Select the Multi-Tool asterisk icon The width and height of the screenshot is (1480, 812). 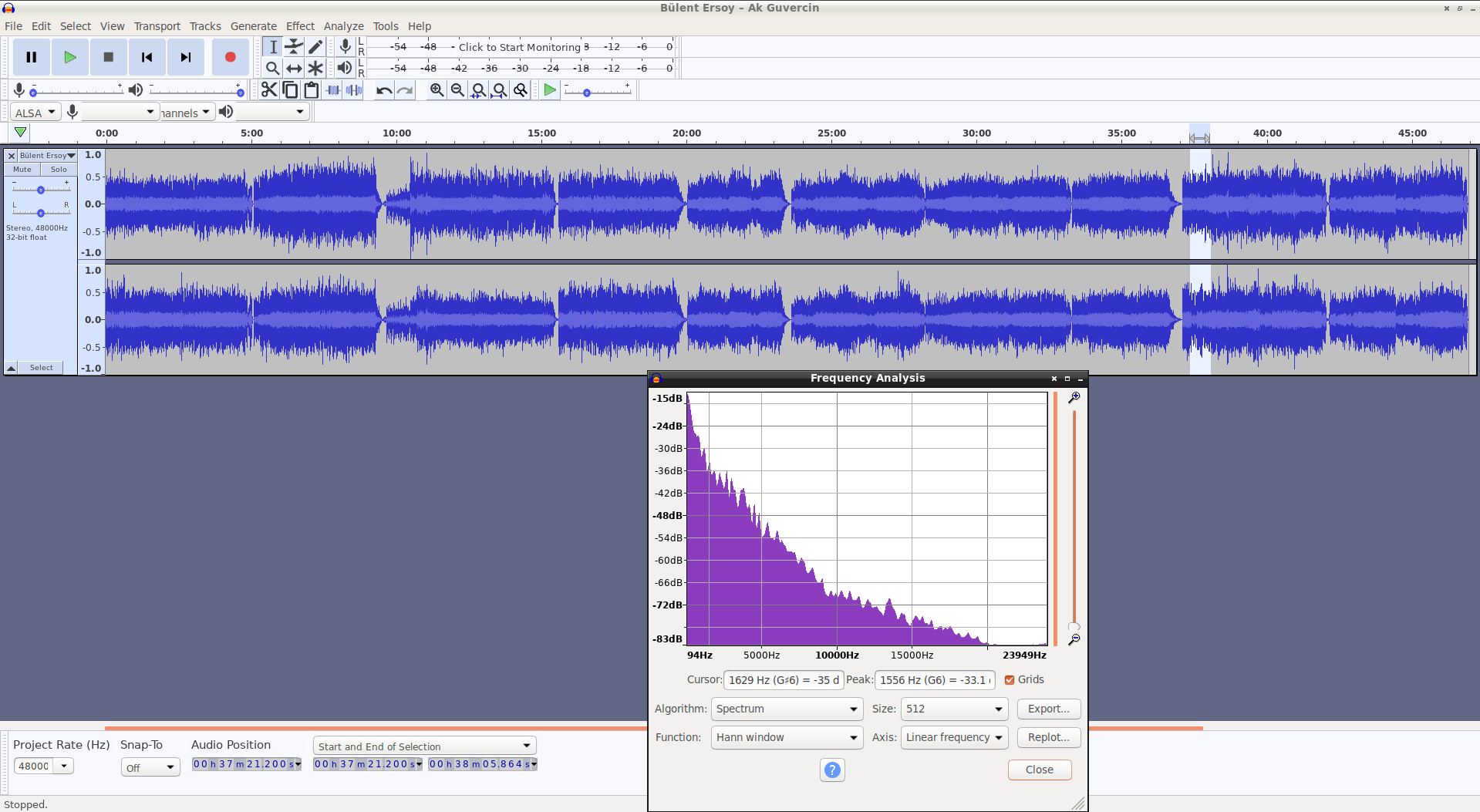click(x=315, y=69)
